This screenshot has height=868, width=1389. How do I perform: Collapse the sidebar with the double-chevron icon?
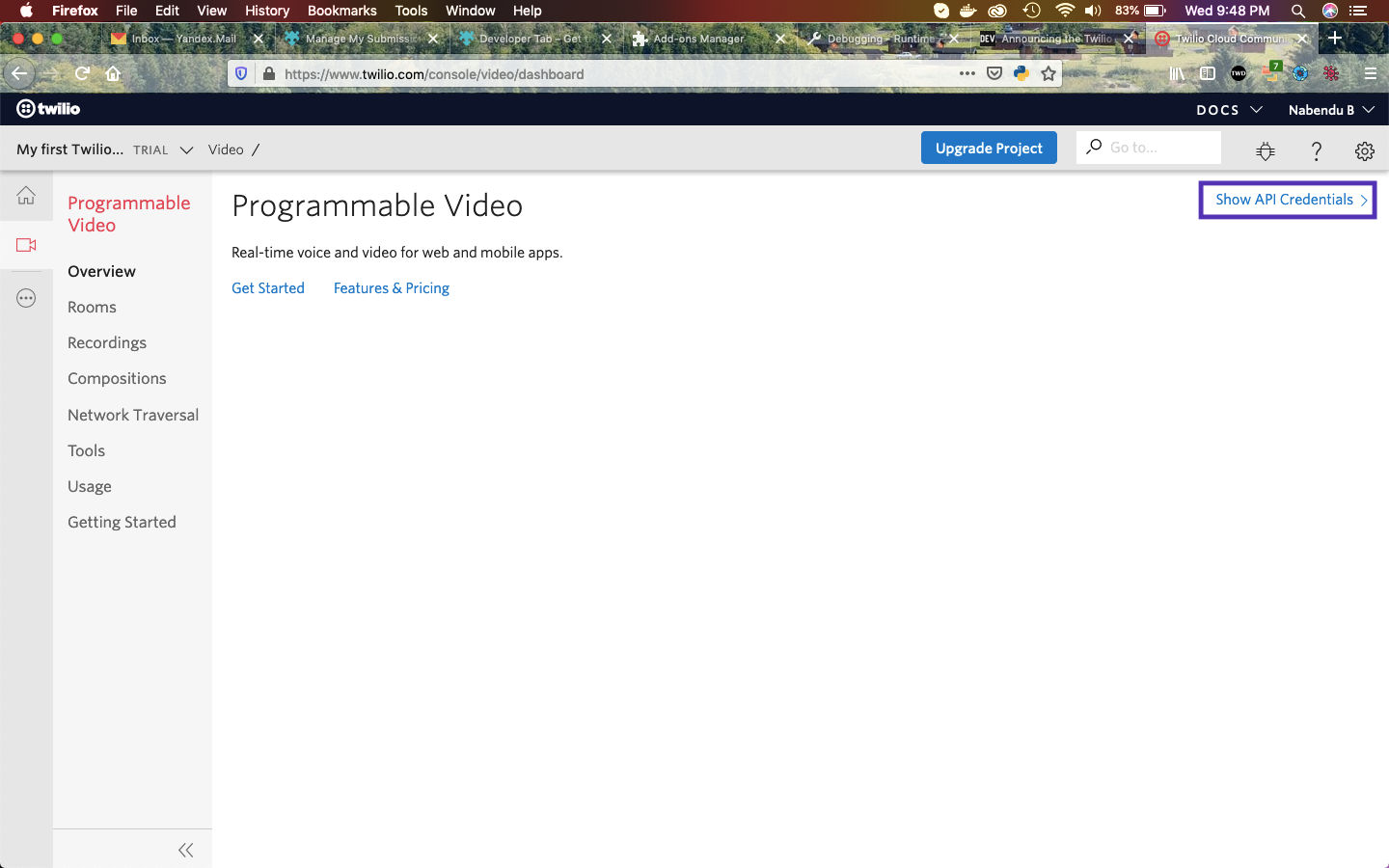(x=186, y=850)
